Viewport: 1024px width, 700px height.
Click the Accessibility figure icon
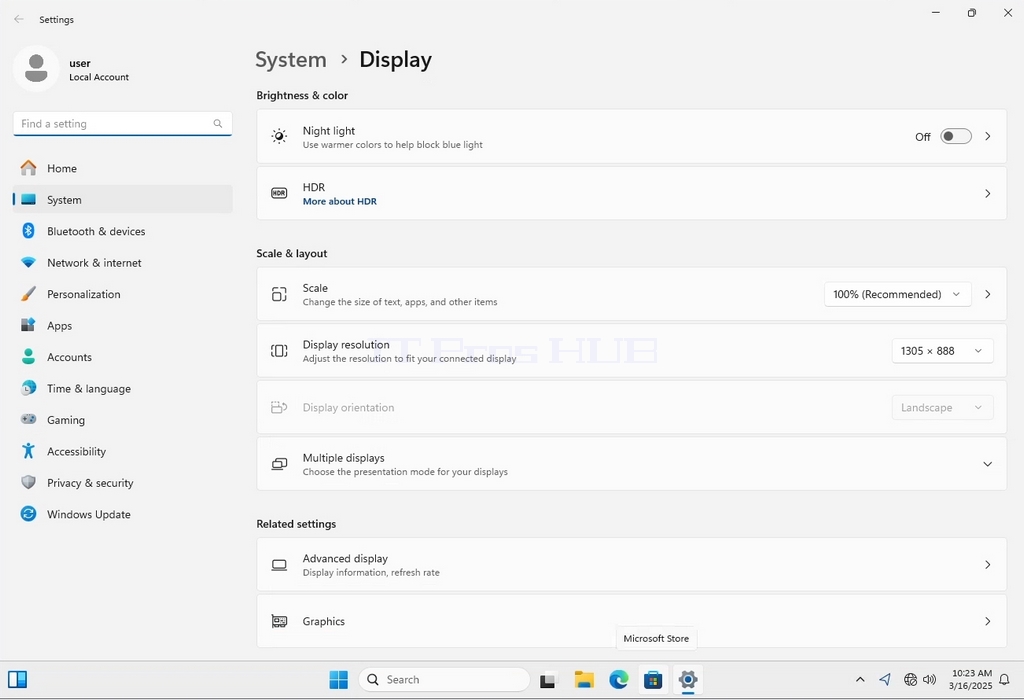(28, 451)
